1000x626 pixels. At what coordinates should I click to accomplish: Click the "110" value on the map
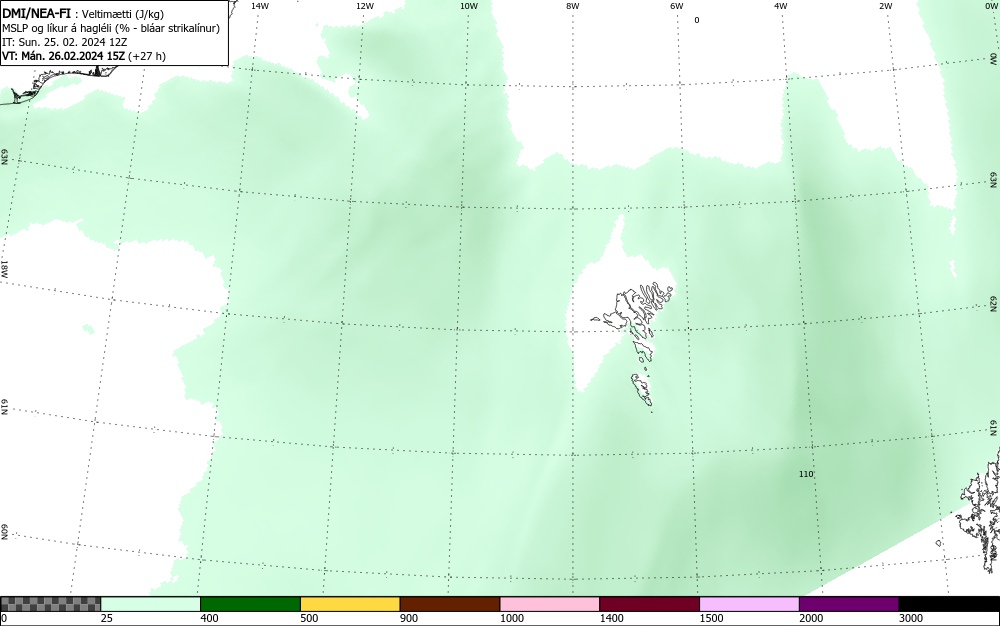[x=806, y=474]
